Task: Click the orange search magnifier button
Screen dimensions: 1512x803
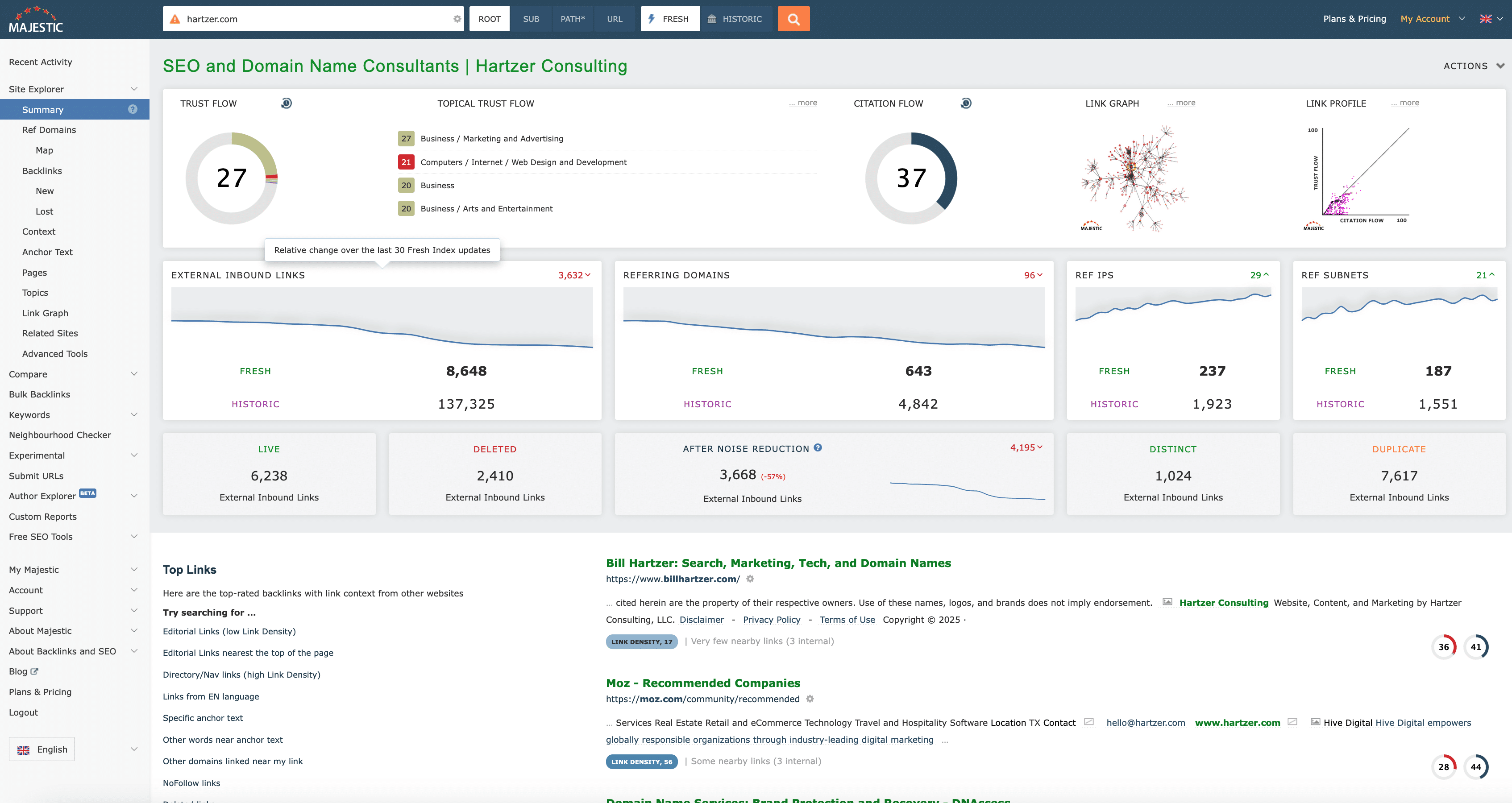Action: (x=793, y=19)
